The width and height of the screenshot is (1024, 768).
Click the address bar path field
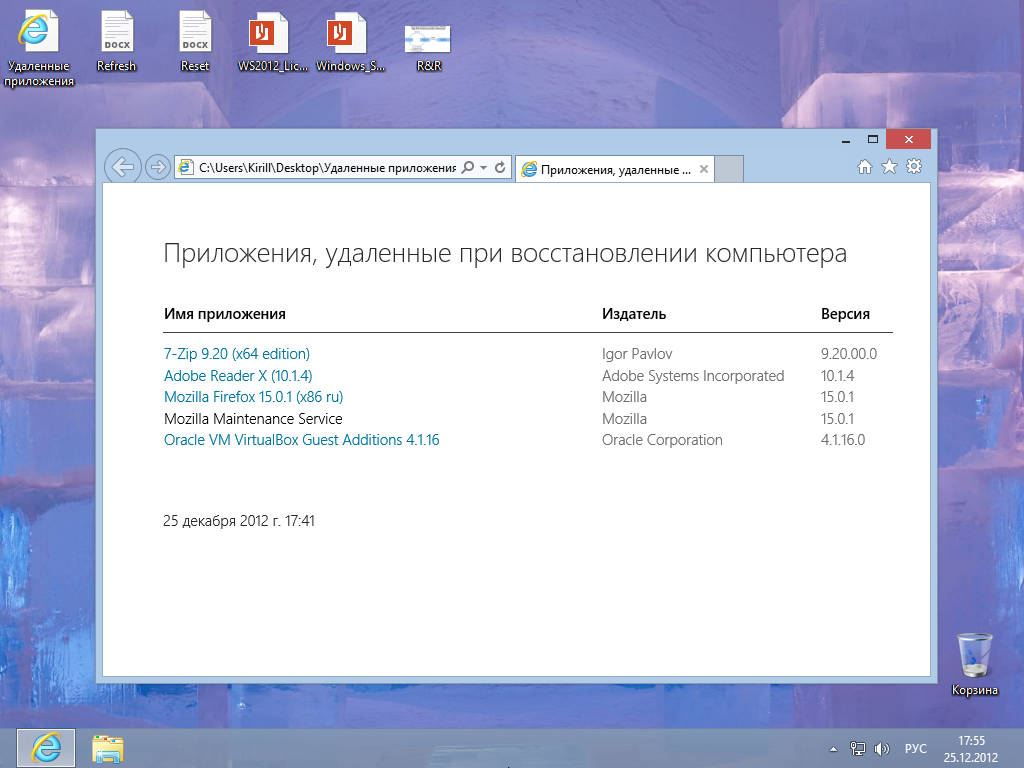[x=326, y=168]
